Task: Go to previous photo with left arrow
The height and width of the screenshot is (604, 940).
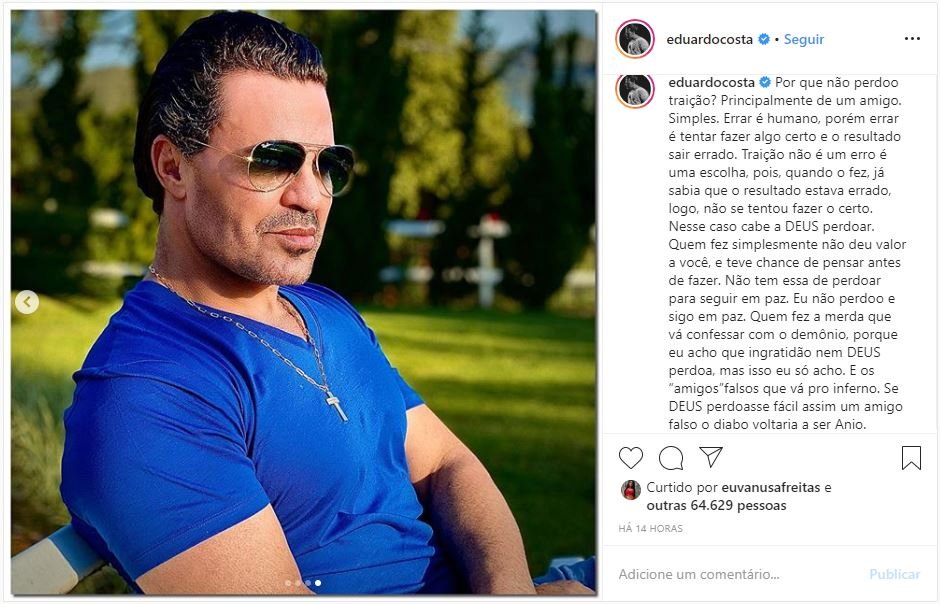Action: tap(27, 302)
